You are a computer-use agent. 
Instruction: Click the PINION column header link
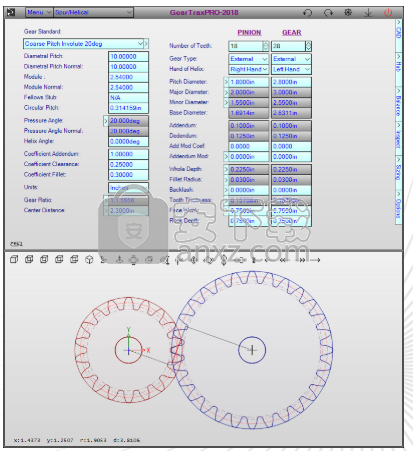249,32
